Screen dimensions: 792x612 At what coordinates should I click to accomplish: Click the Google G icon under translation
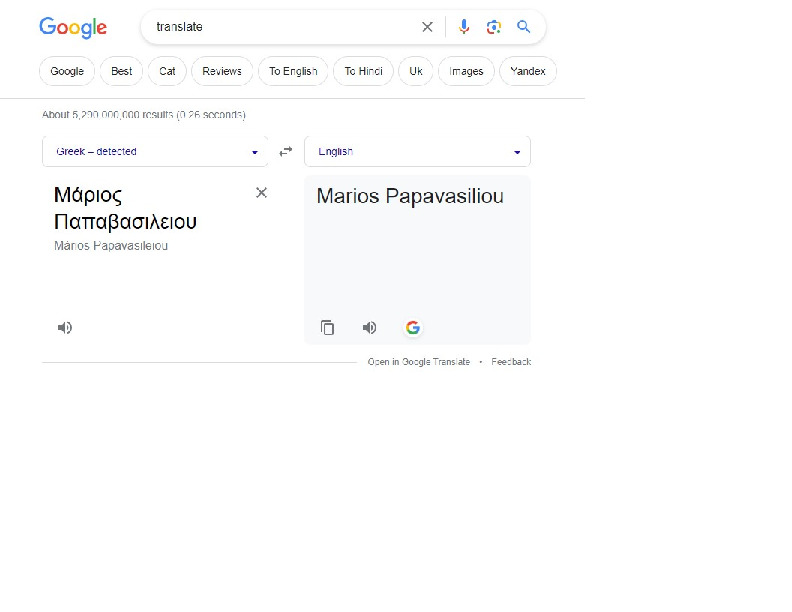tap(413, 327)
